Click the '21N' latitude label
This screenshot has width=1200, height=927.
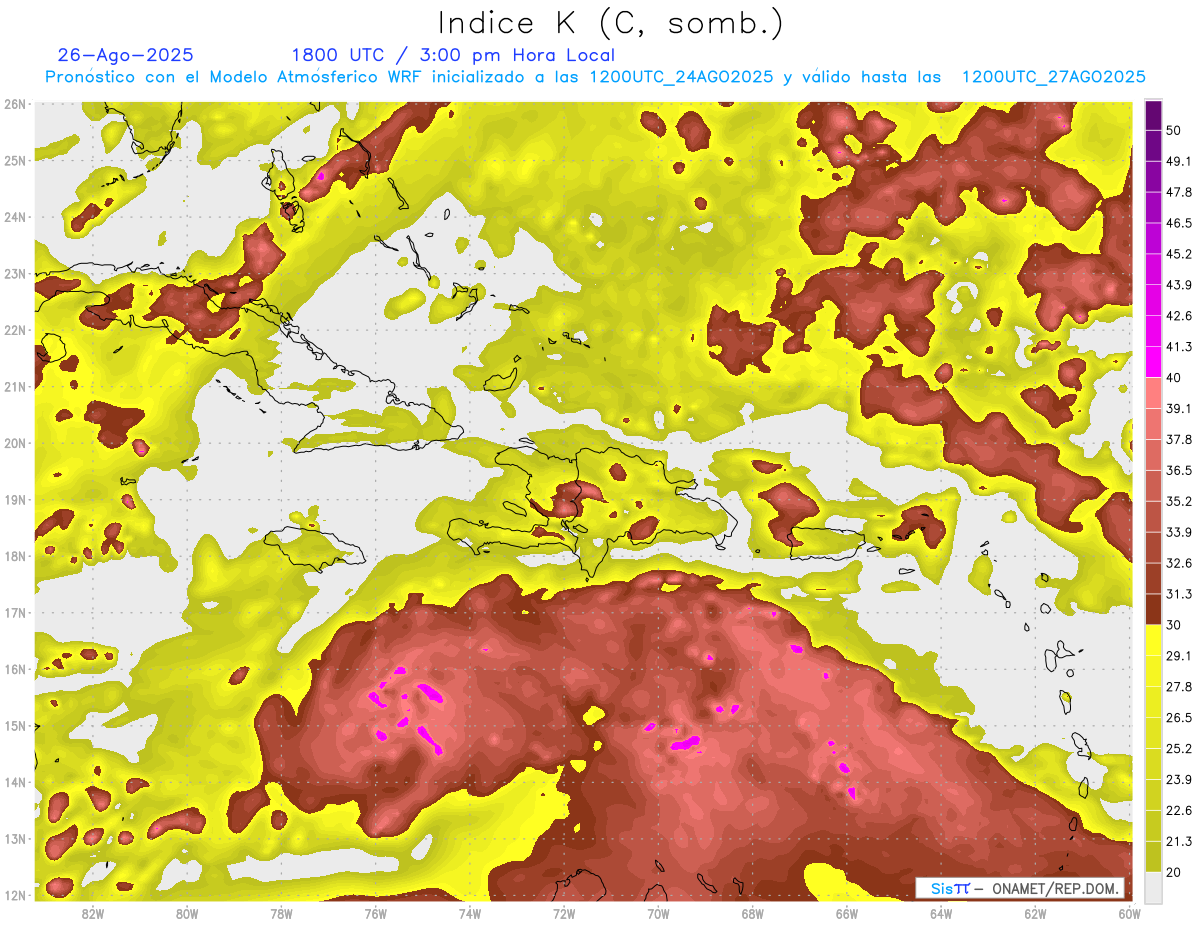[14, 386]
